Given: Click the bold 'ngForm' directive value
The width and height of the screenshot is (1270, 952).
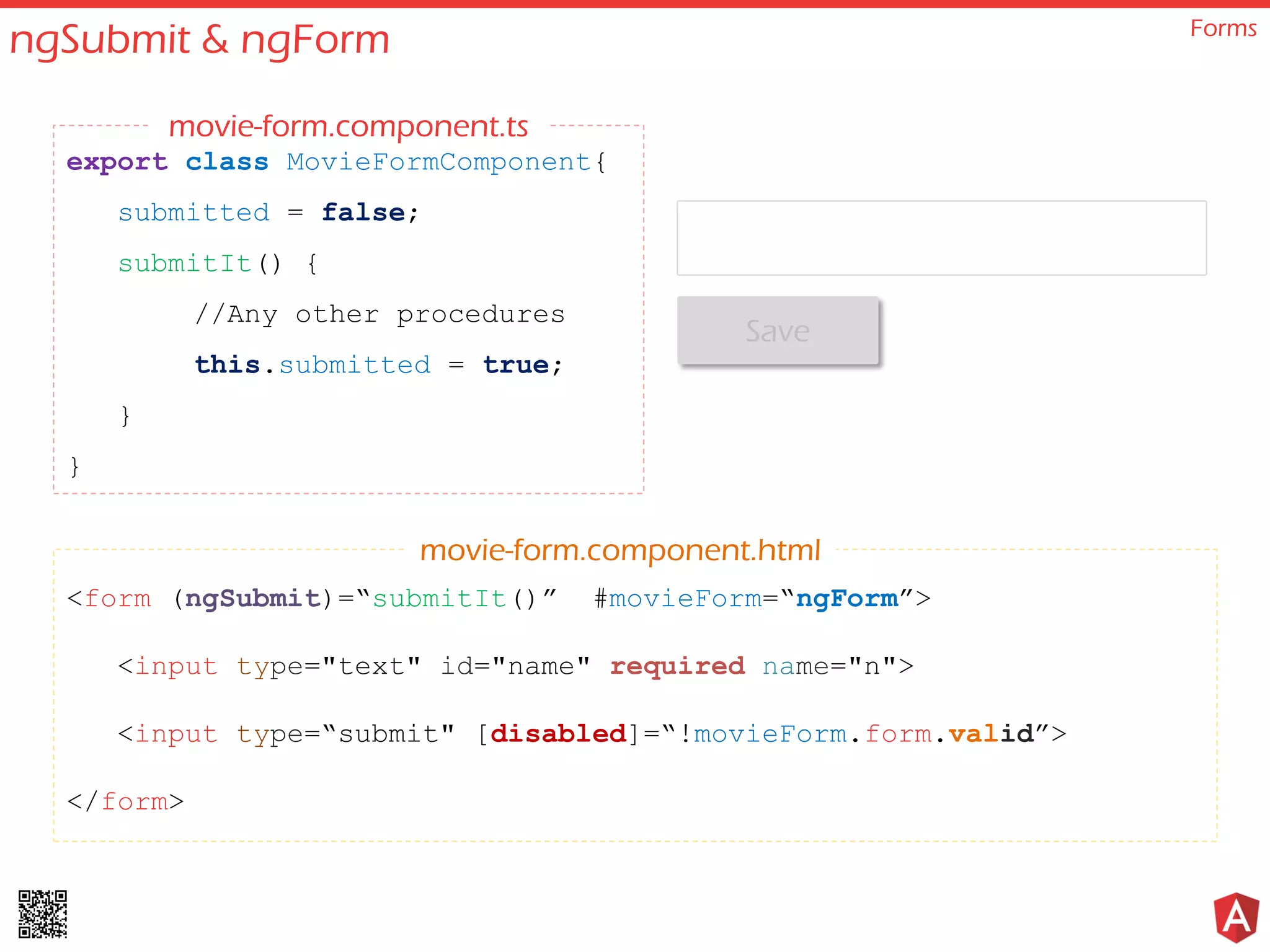Looking at the screenshot, I should (x=847, y=599).
